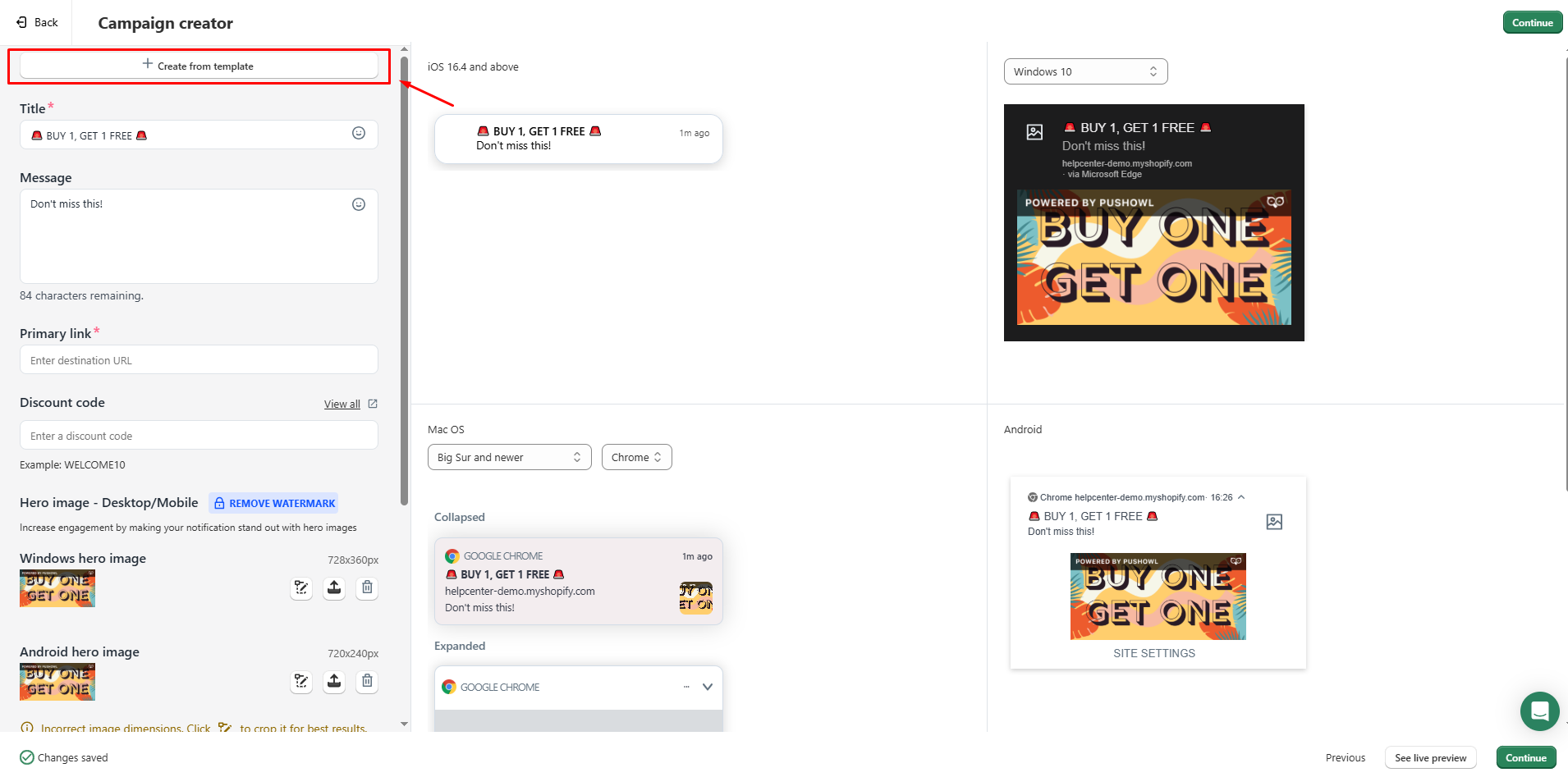Go back using the Back button
Image resolution: width=1568 pixels, height=777 pixels.
[37, 22]
